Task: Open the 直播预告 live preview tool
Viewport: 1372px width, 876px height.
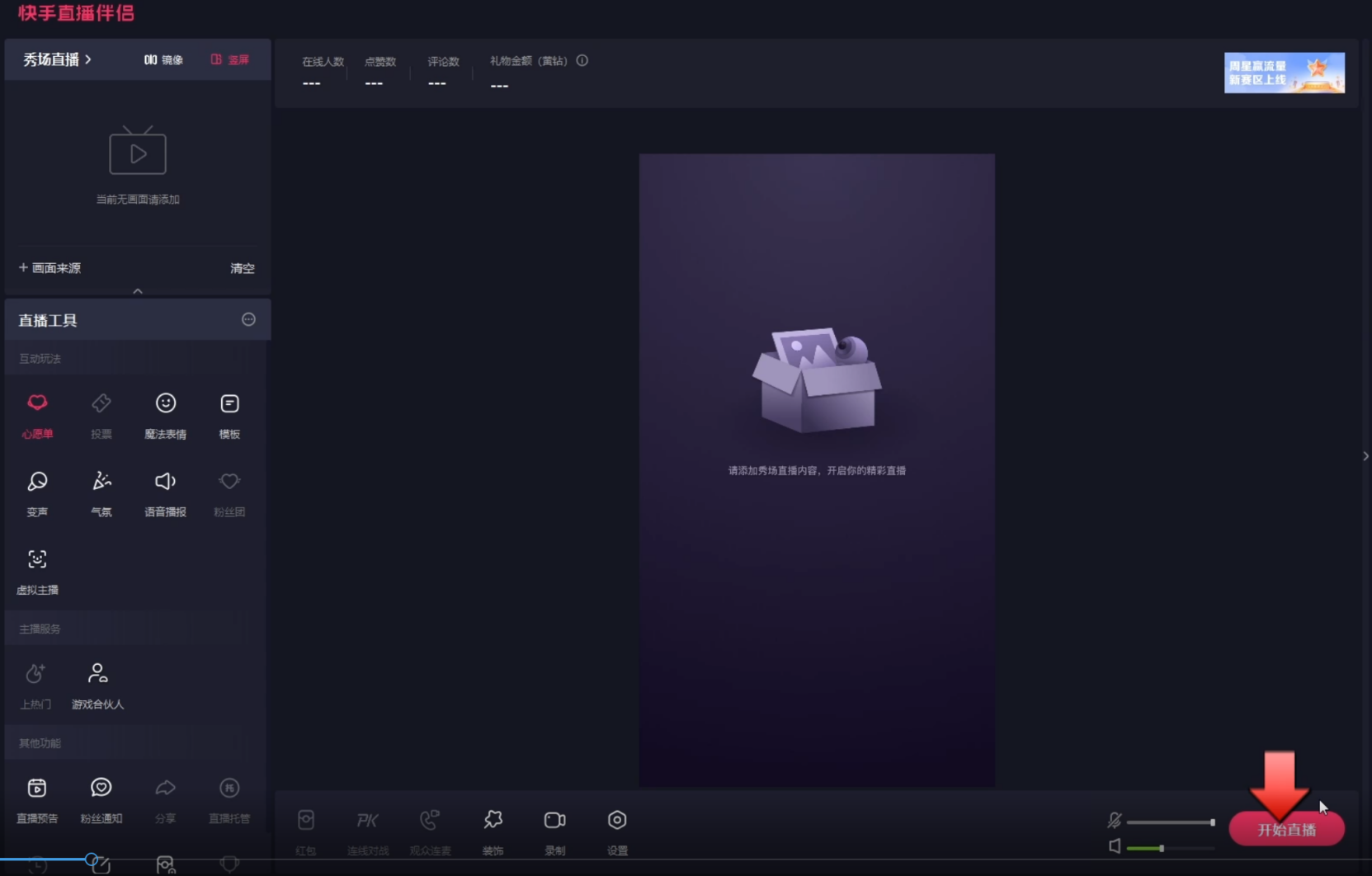Action: coord(37,800)
